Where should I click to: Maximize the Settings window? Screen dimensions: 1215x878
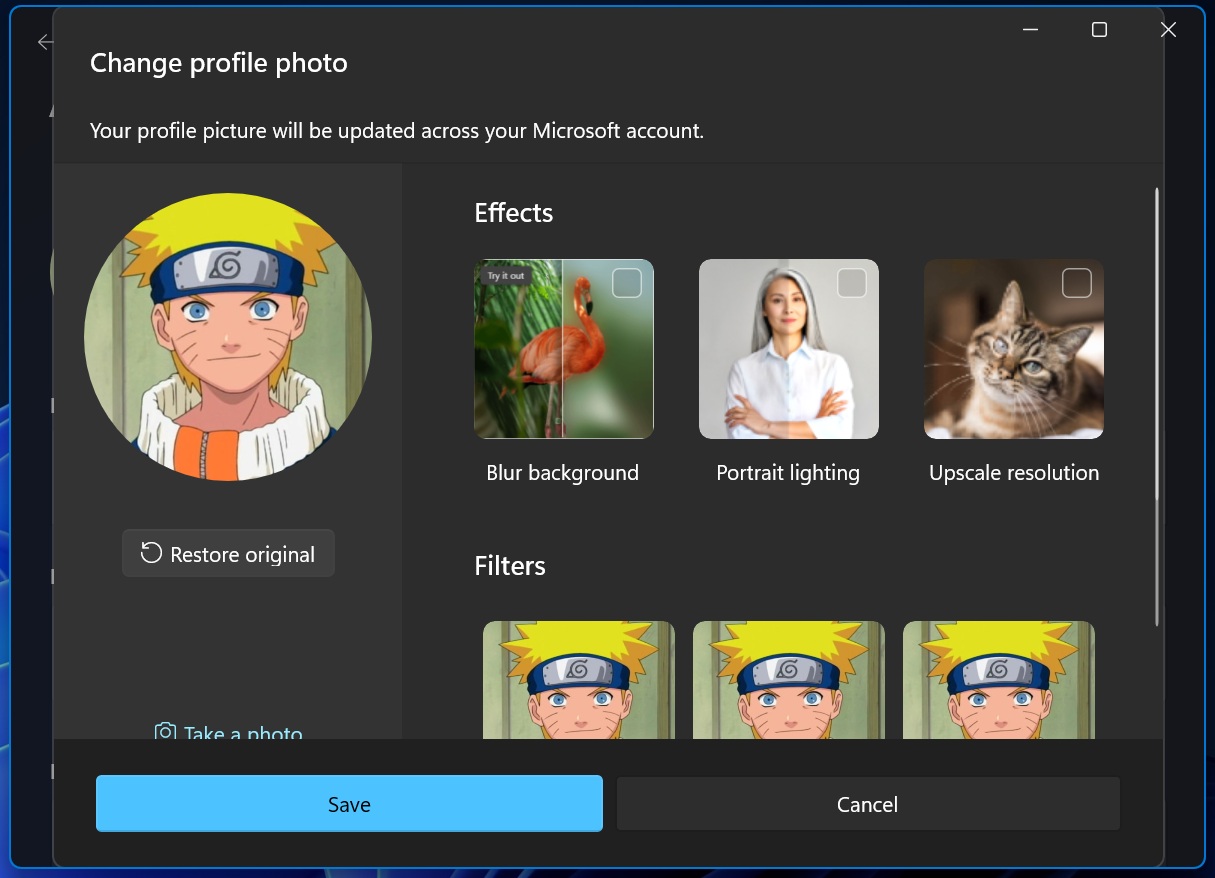point(1098,29)
